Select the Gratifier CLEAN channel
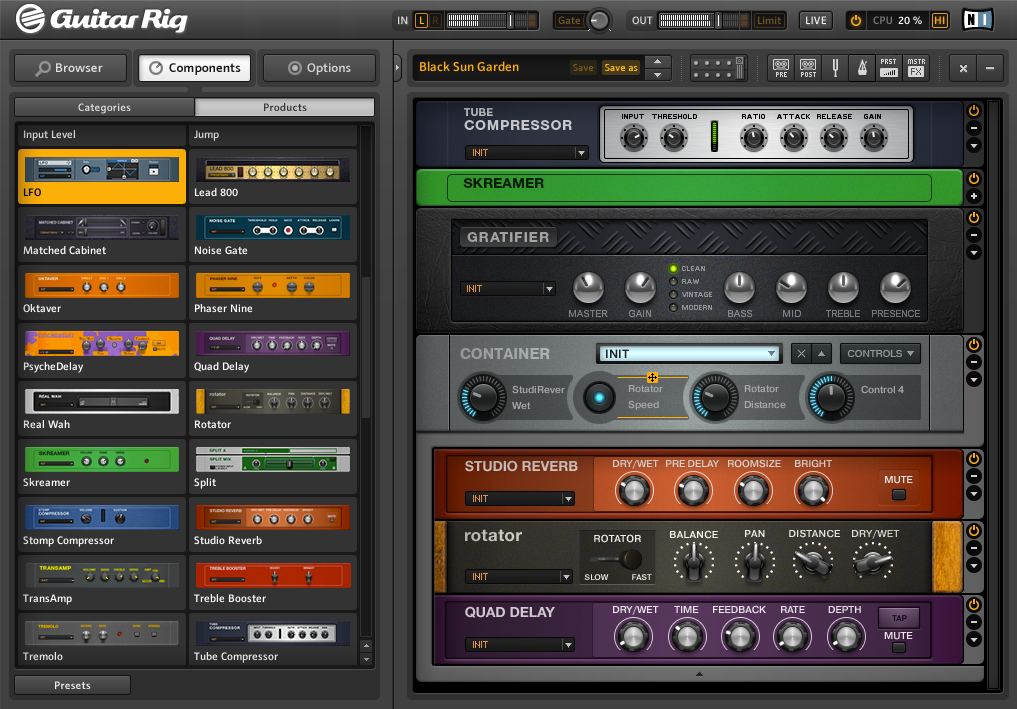The height and width of the screenshot is (709, 1017). 673,269
